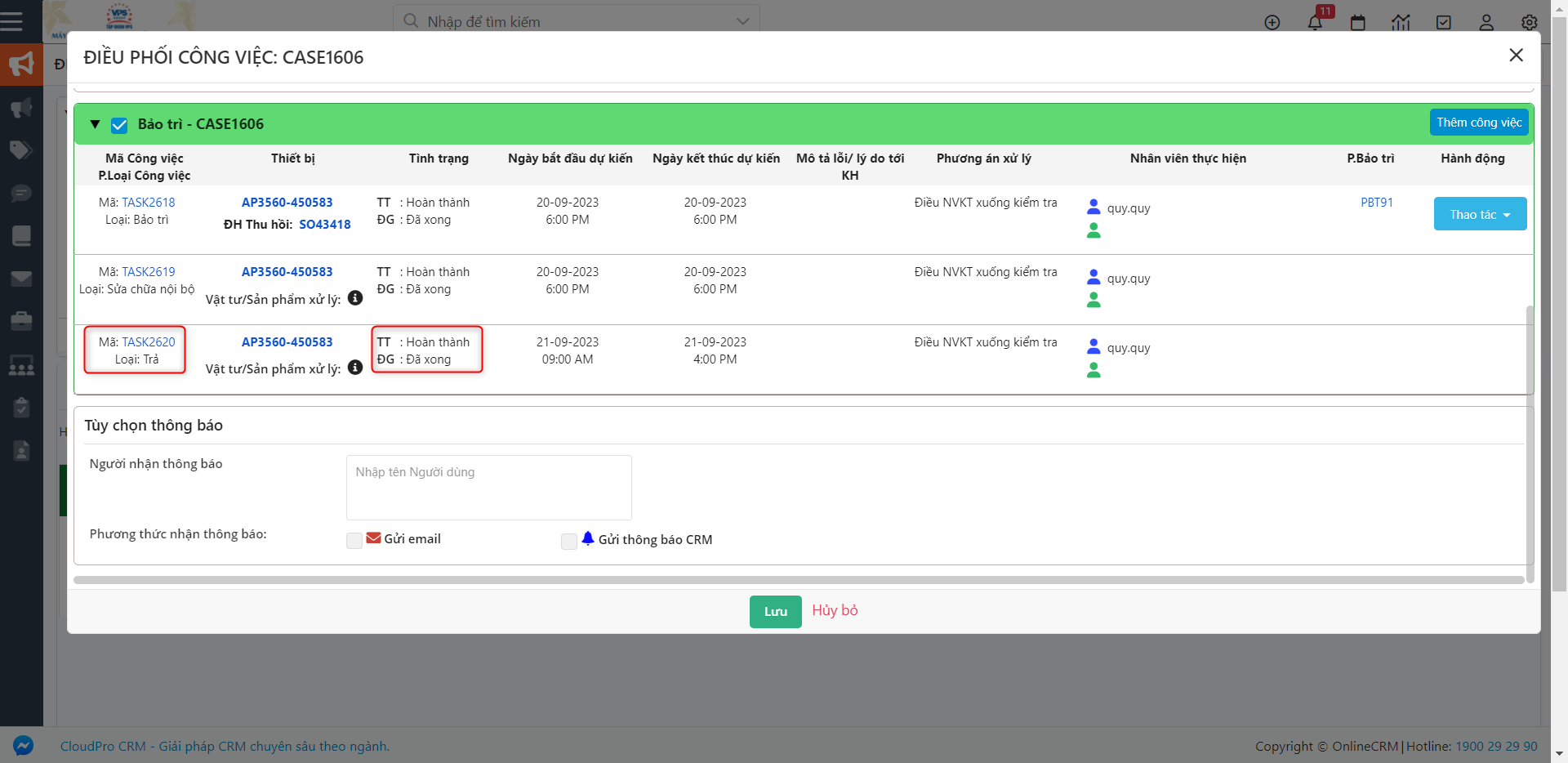
Task: Open AP3560-450583 device in TASK2618 row
Action: [287, 203]
